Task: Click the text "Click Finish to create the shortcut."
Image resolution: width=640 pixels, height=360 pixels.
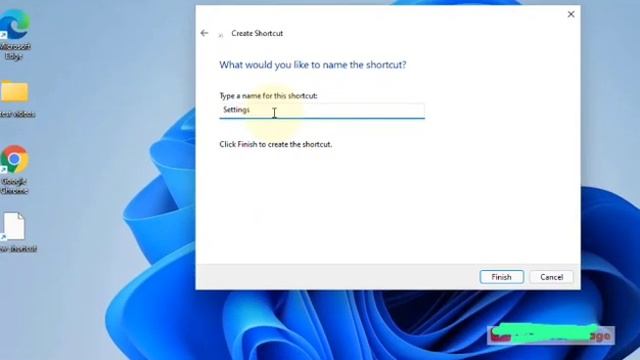Action: coord(276,144)
